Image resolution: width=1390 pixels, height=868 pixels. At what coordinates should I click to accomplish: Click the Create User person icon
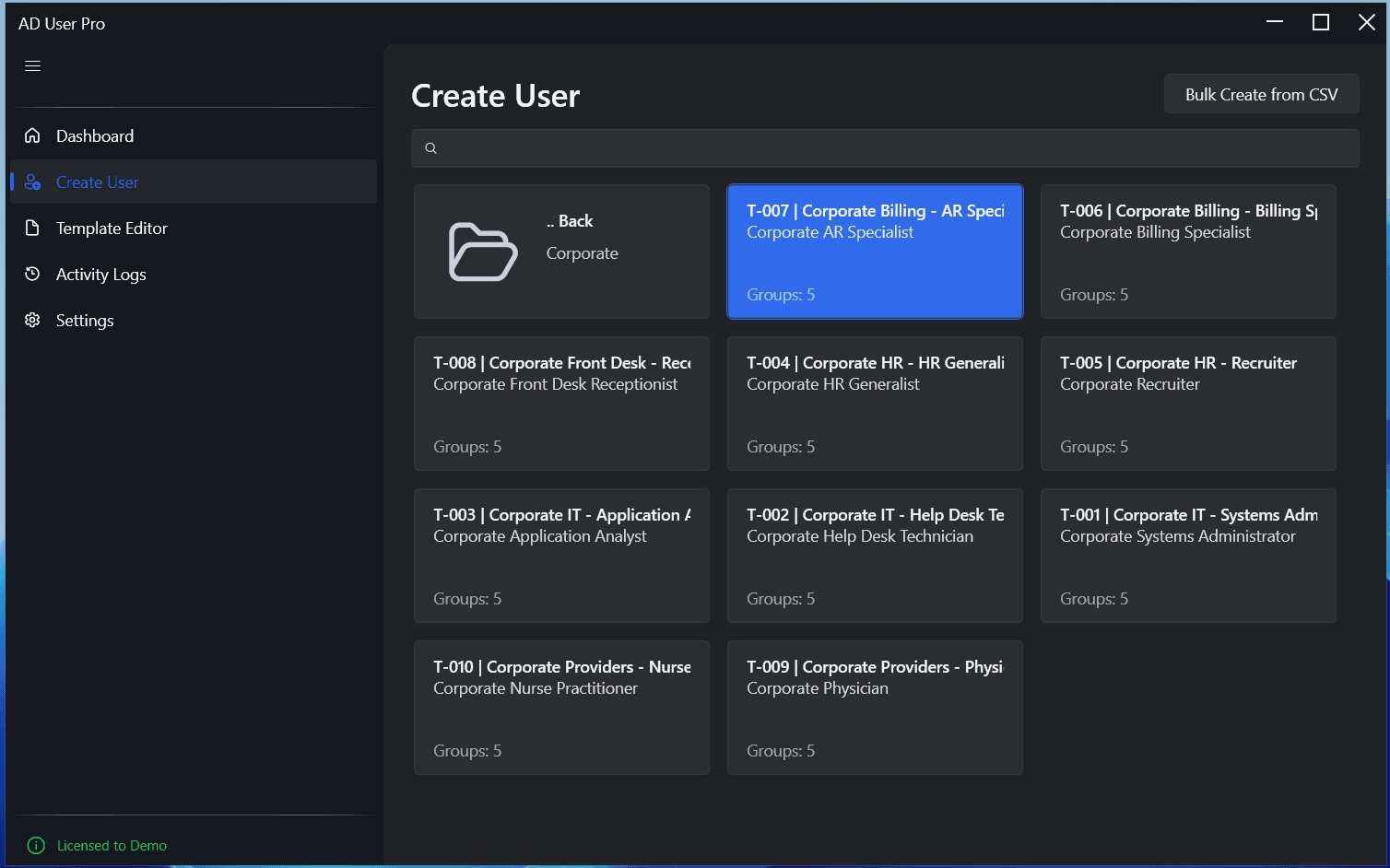click(x=32, y=182)
